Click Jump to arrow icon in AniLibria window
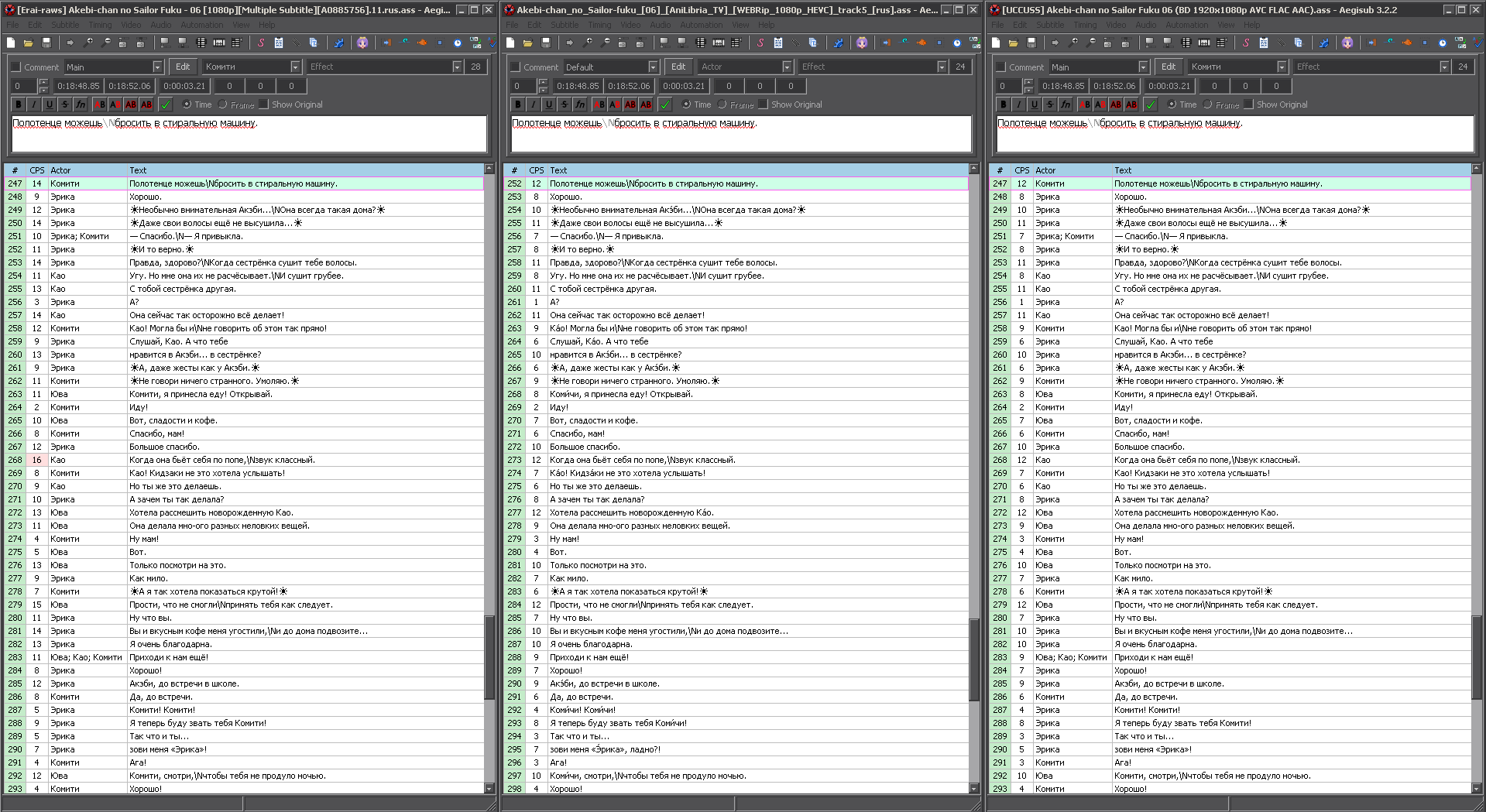 click(x=569, y=43)
